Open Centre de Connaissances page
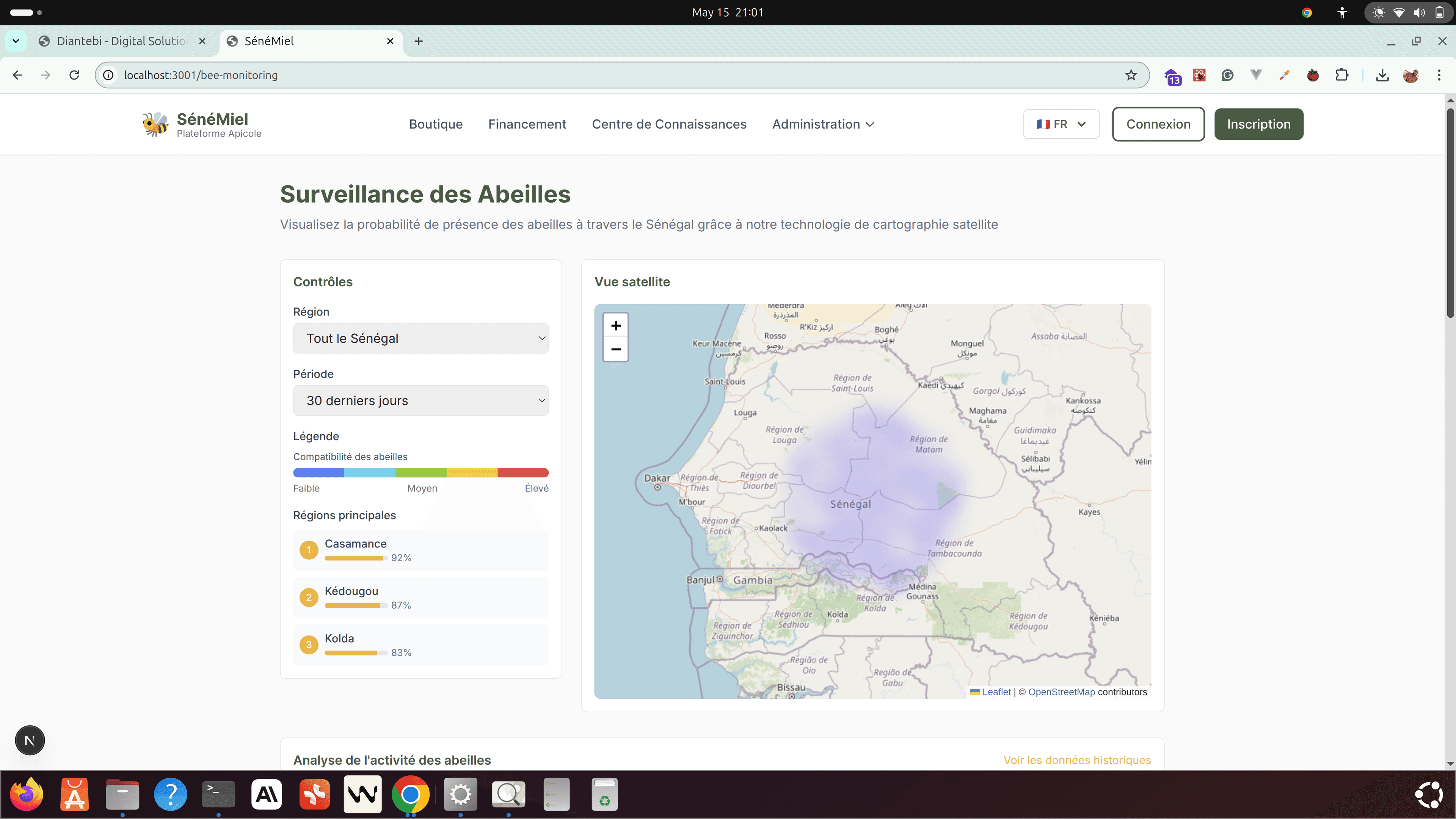 pyautogui.click(x=668, y=124)
